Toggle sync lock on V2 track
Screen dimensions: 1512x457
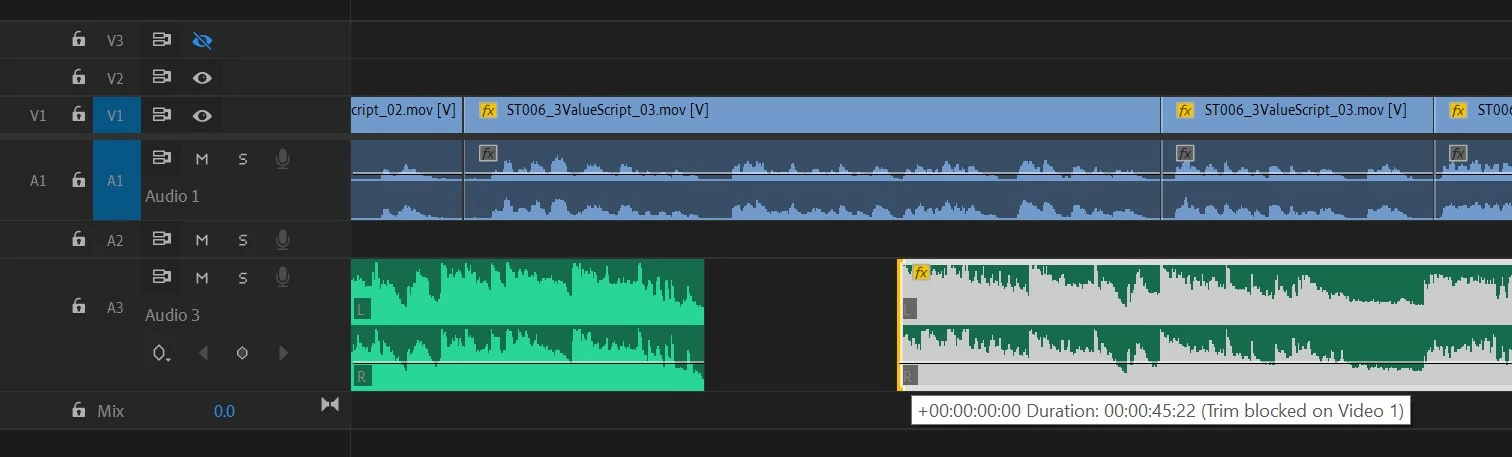pyautogui.click(x=161, y=77)
